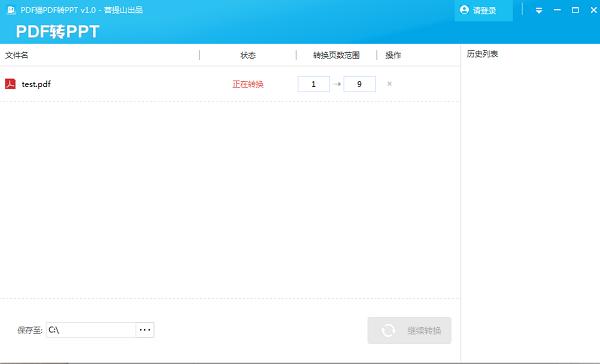Click the 保存至 label
This screenshot has height=364, width=600.
pyautogui.click(x=29, y=330)
